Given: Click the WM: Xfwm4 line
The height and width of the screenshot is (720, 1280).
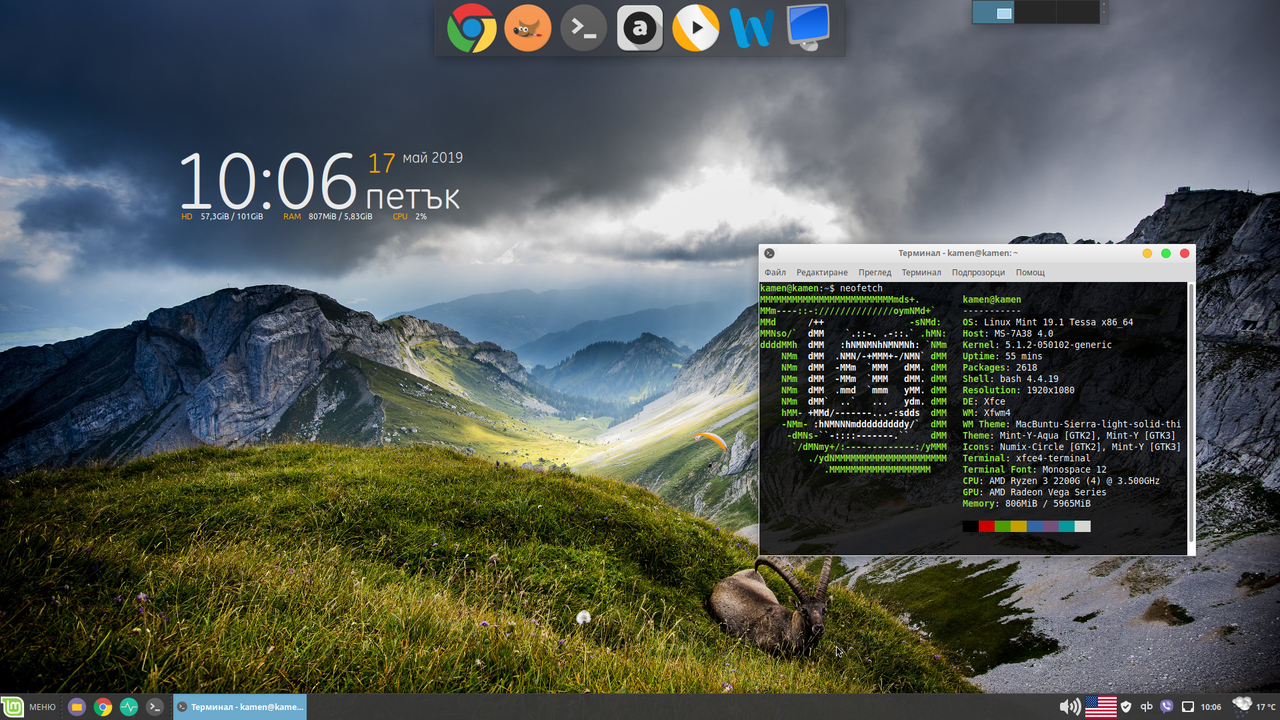Looking at the screenshot, I should tap(986, 413).
